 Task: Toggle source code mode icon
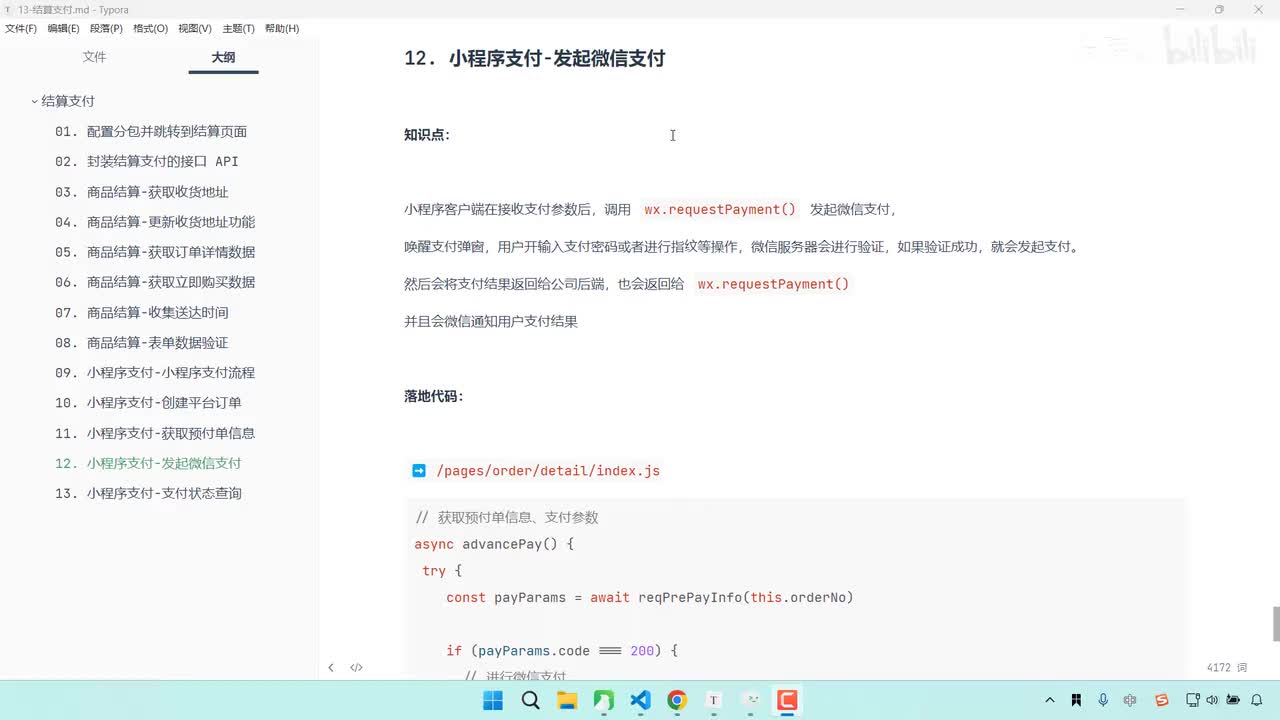pyautogui.click(x=356, y=667)
